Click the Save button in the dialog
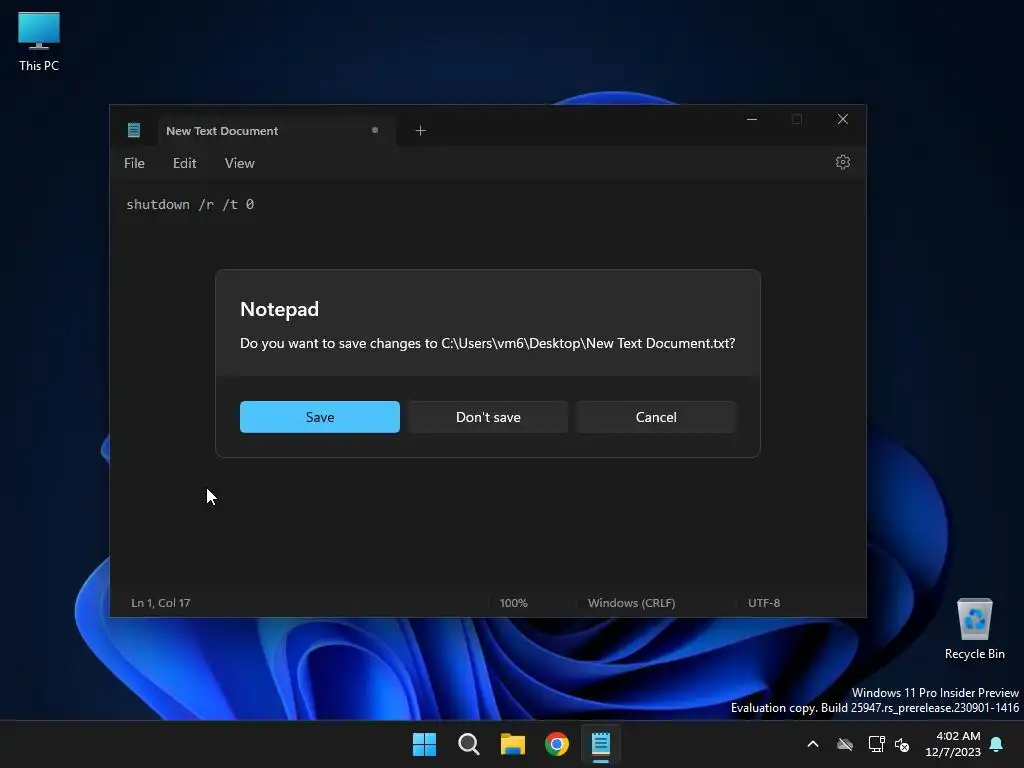The height and width of the screenshot is (768, 1024). tap(319, 417)
